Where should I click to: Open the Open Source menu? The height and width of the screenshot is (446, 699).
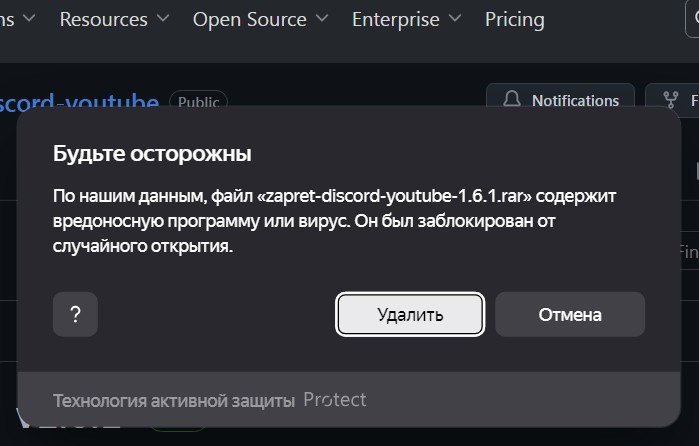pos(250,20)
